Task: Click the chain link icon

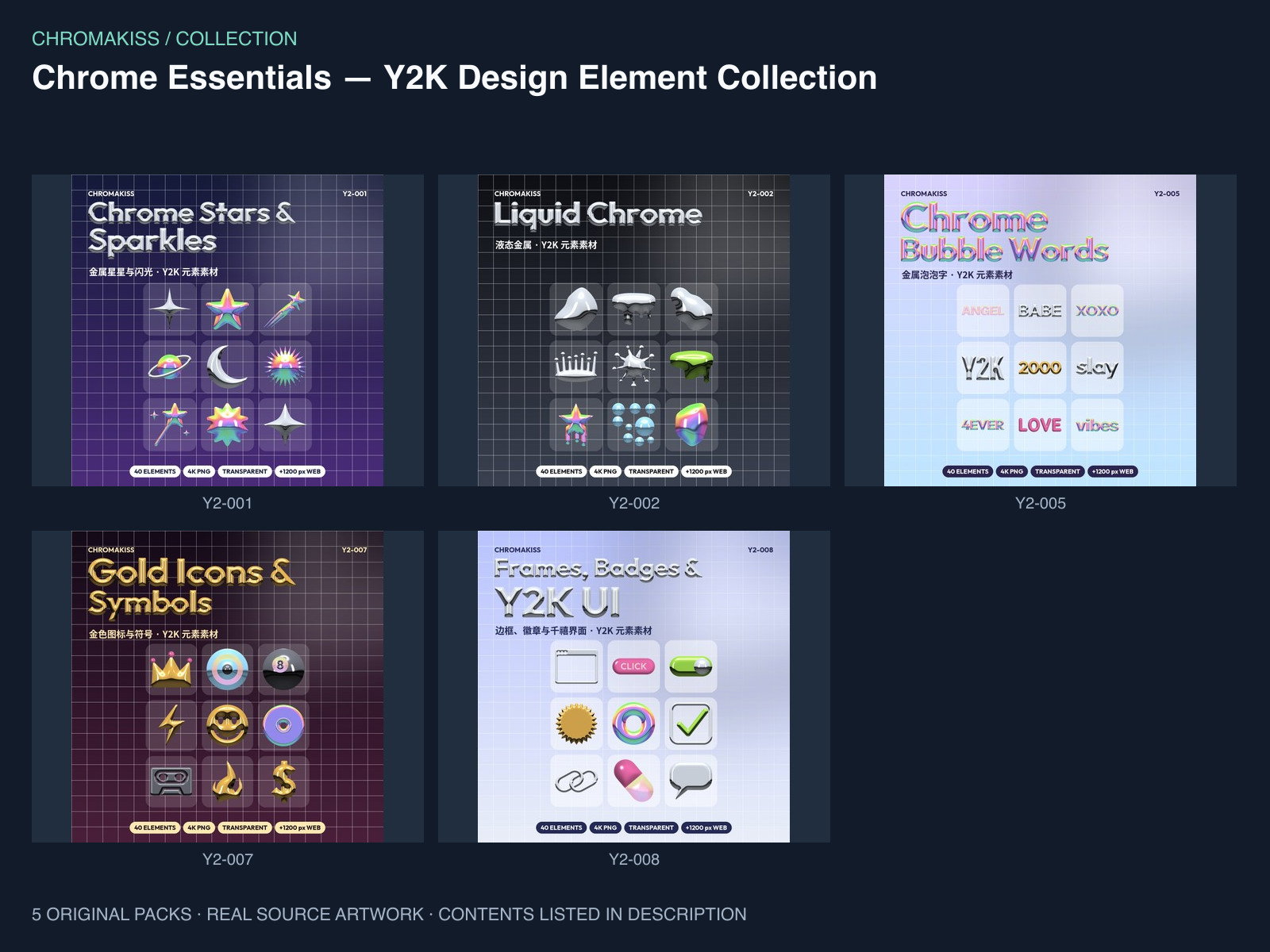Action: 576,781
